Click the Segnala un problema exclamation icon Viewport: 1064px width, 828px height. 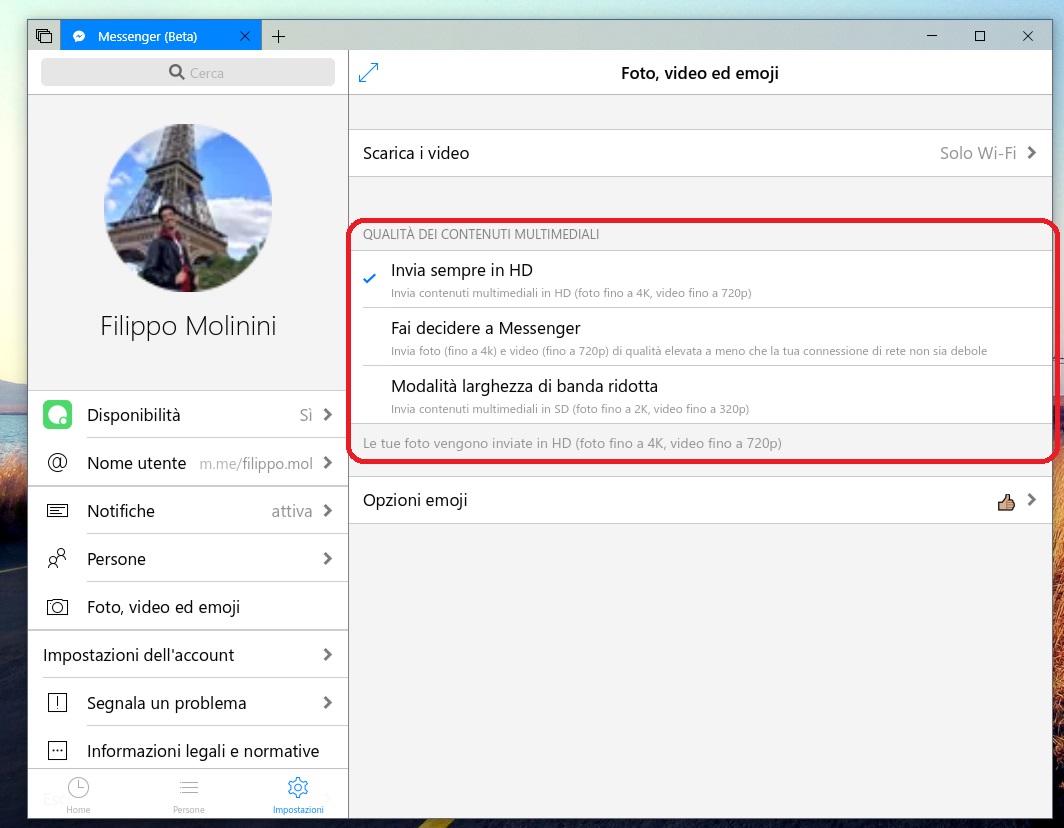coord(58,702)
